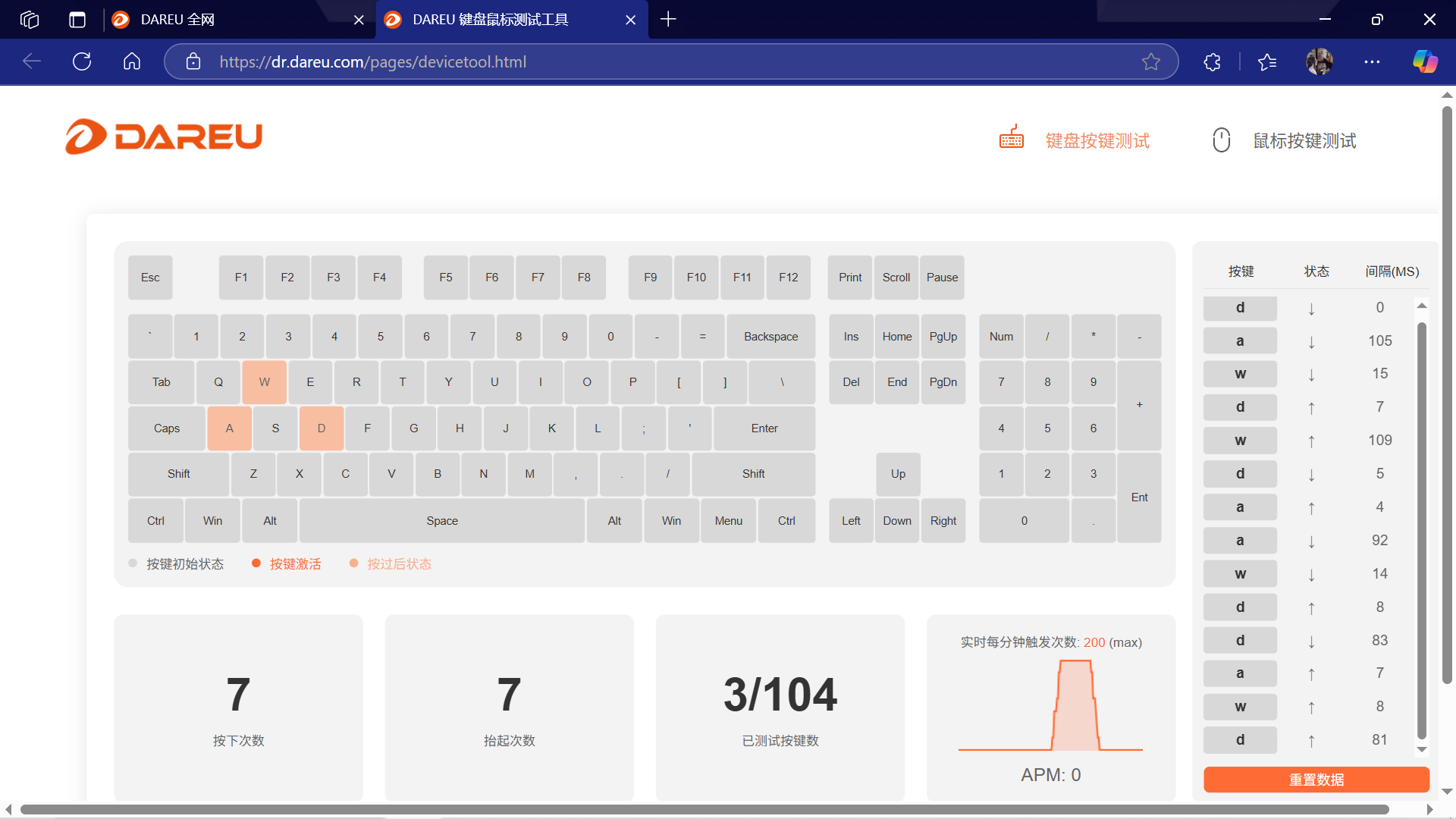Click the DAREU logo
Image resolution: width=1456 pixels, height=819 pixels.
164,136
